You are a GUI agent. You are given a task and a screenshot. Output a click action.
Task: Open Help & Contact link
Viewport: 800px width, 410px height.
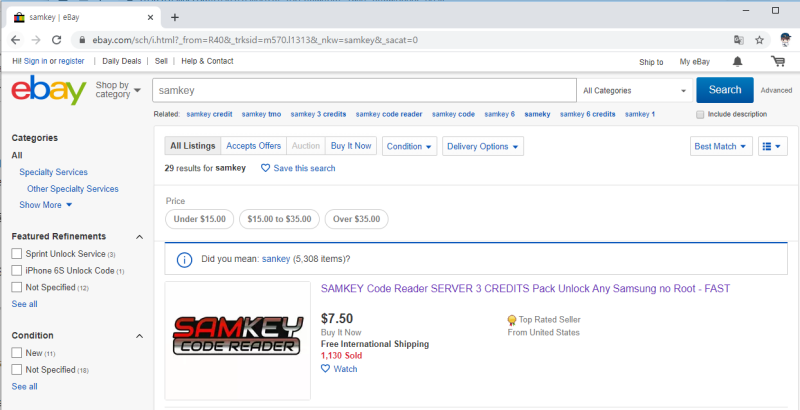click(x=207, y=61)
